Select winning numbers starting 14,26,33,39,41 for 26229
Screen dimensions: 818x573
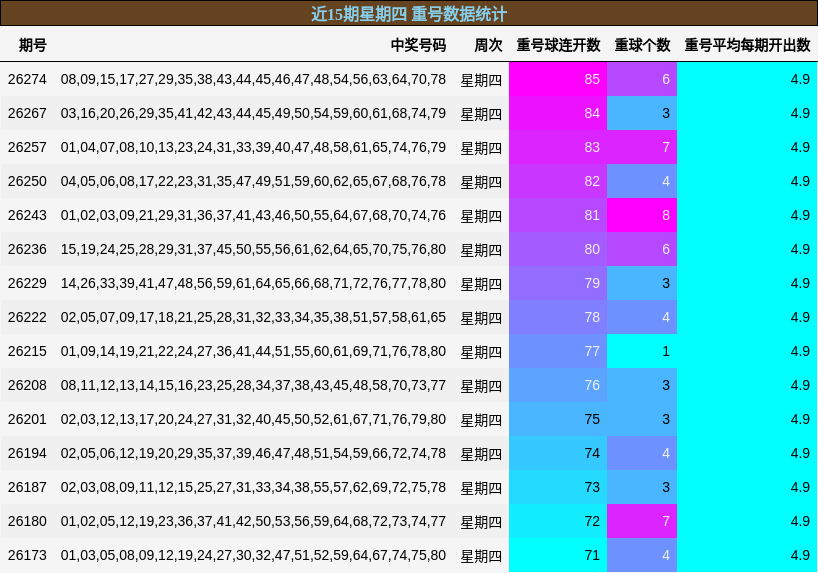(253, 283)
